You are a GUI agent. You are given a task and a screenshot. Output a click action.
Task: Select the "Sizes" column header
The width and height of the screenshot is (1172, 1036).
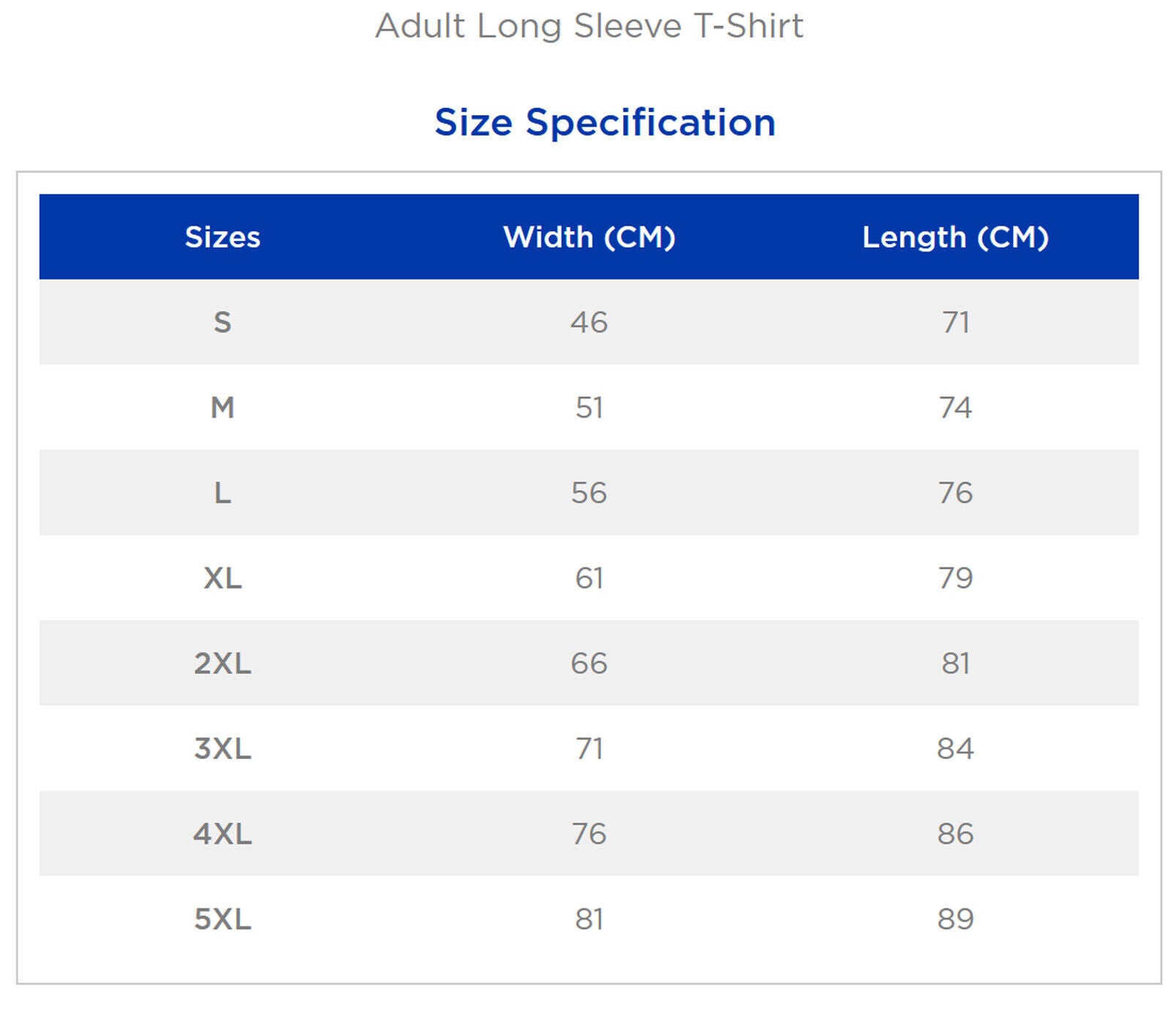point(223,237)
